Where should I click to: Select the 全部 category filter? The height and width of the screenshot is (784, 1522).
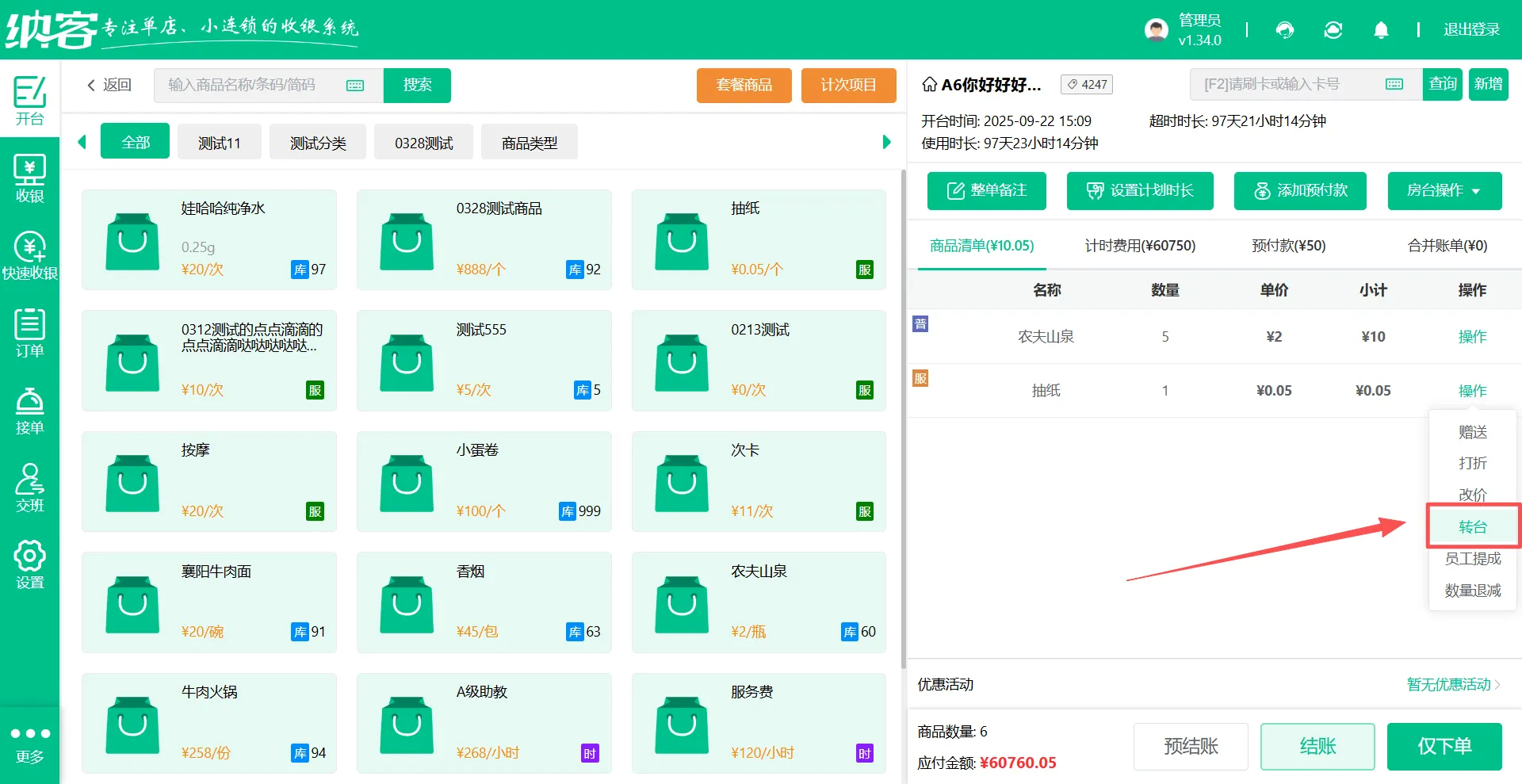click(x=135, y=141)
